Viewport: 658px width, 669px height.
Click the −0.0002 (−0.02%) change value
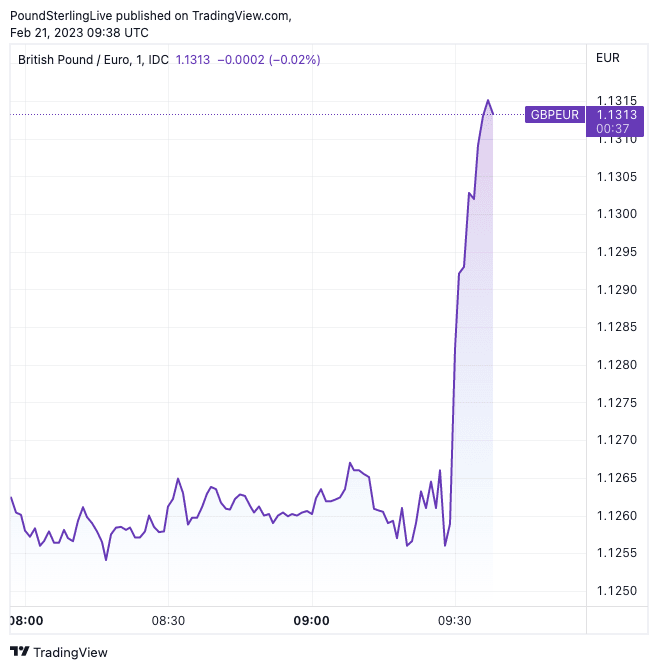268,60
